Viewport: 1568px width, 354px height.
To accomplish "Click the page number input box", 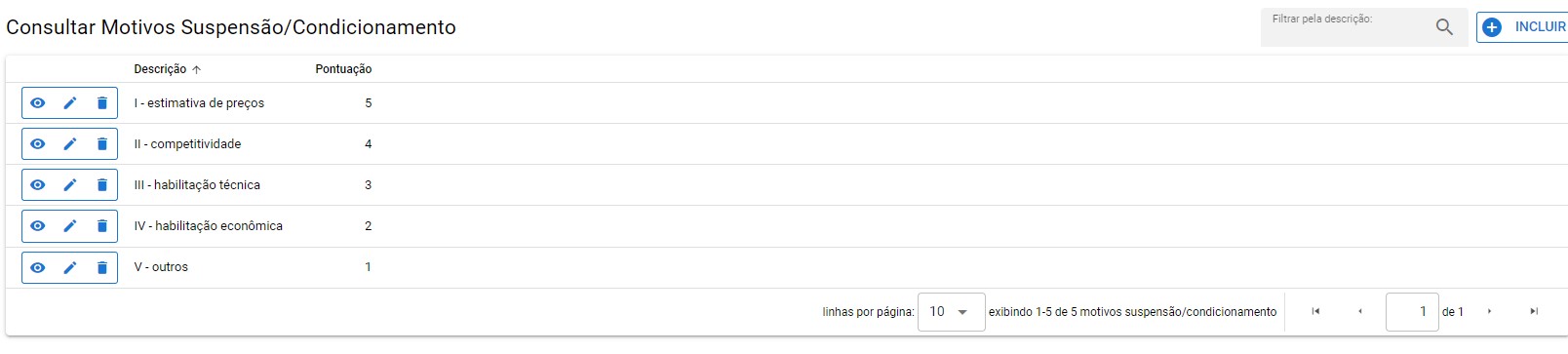I will click(x=1412, y=312).
